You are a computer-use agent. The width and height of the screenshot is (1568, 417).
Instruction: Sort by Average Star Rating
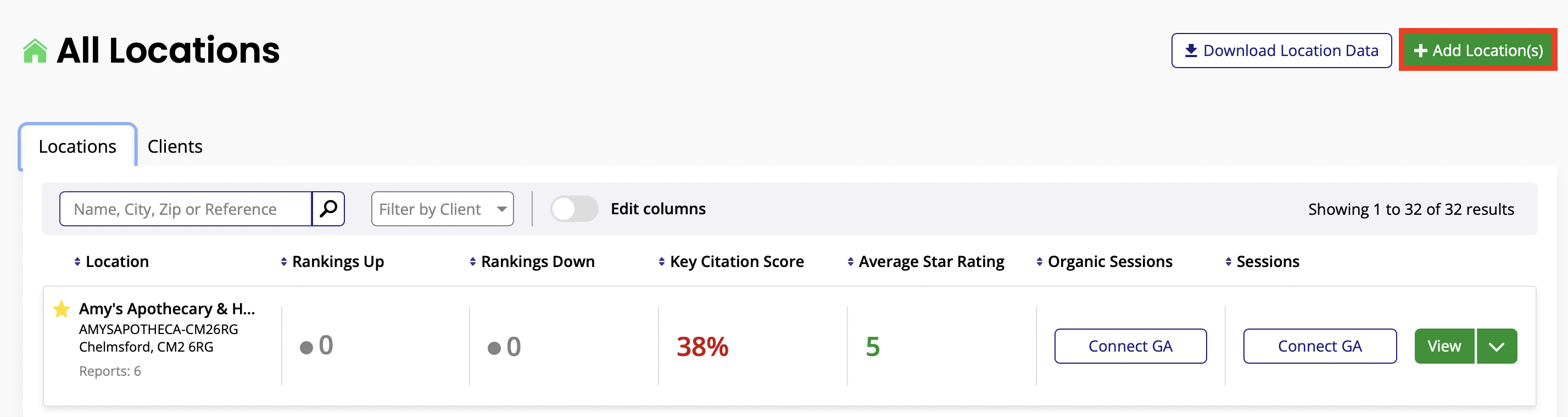pos(850,262)
